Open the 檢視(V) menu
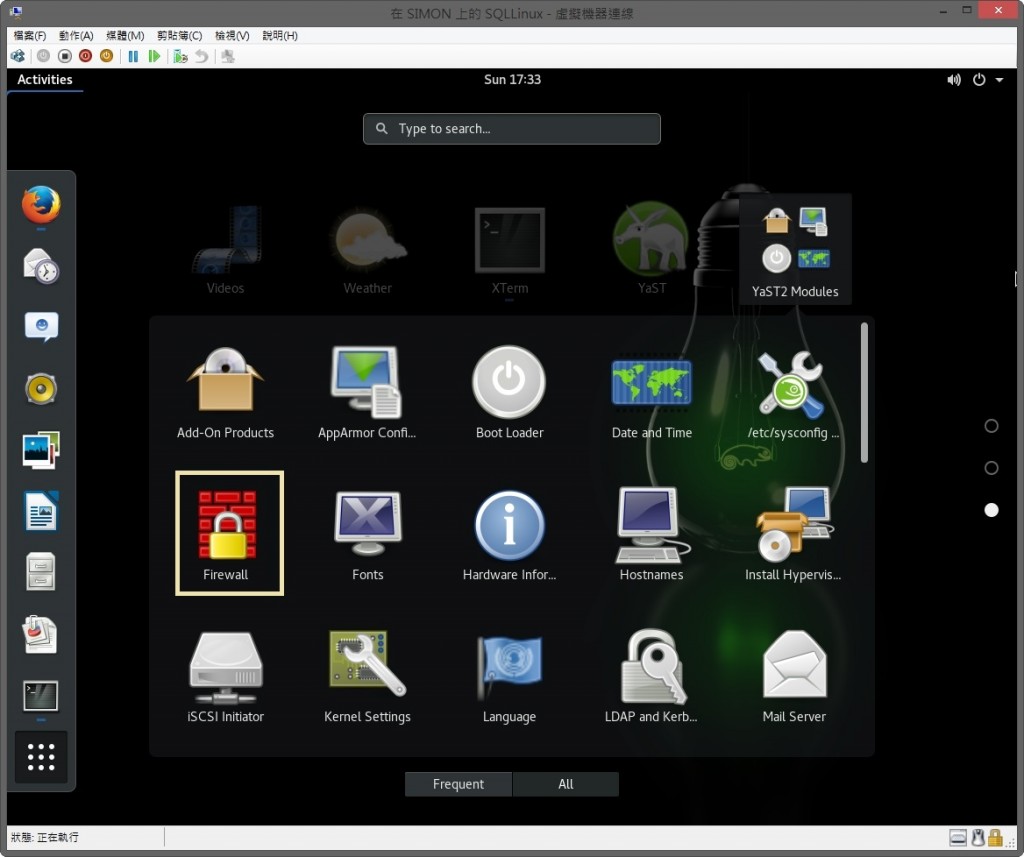1024x857 pixels. pyautogui.click(x=232, y=35)
